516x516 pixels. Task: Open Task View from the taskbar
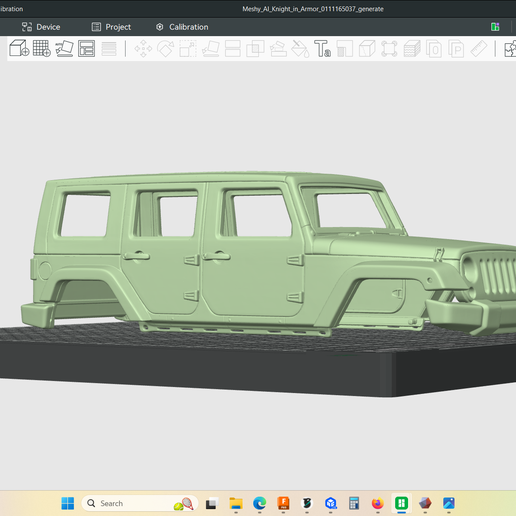(212, 503)
